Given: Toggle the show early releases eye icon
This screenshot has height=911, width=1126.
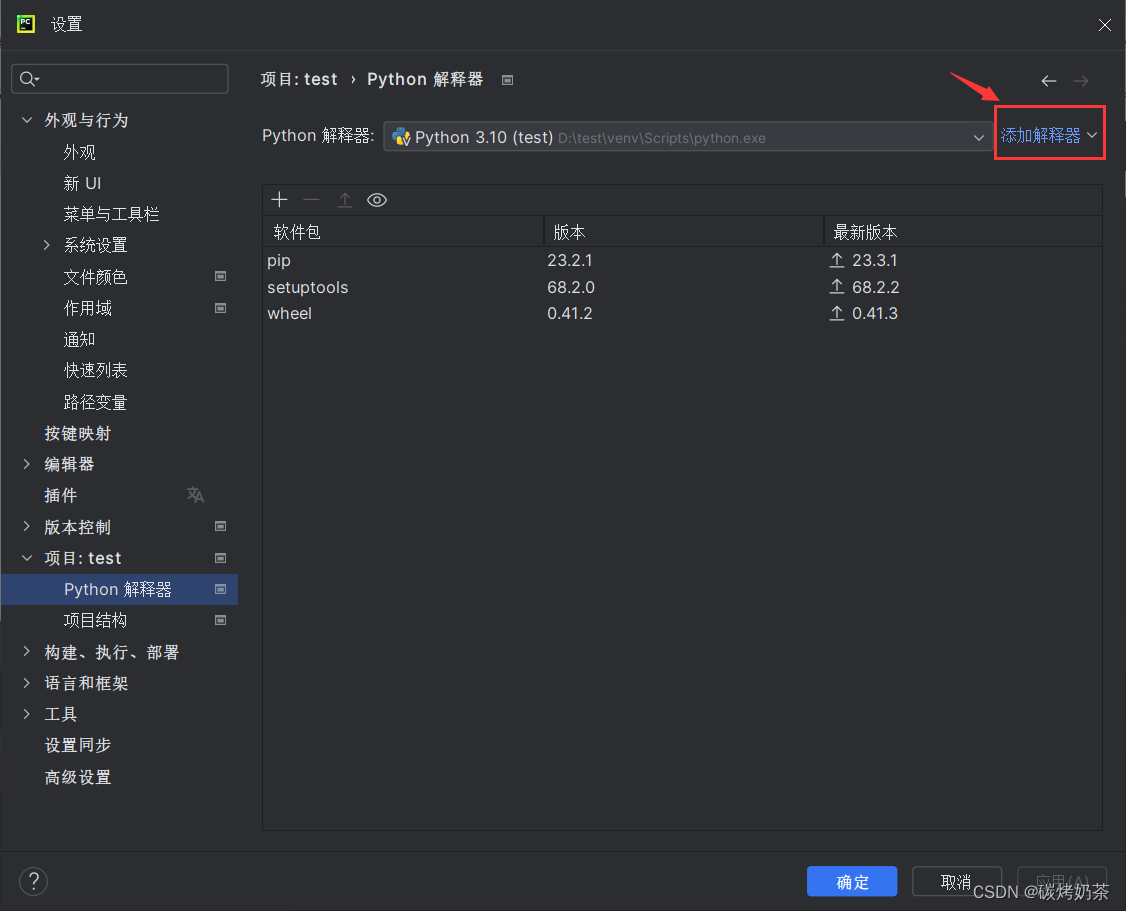Looking at the screenshot, I should click(x=377, y=200).
